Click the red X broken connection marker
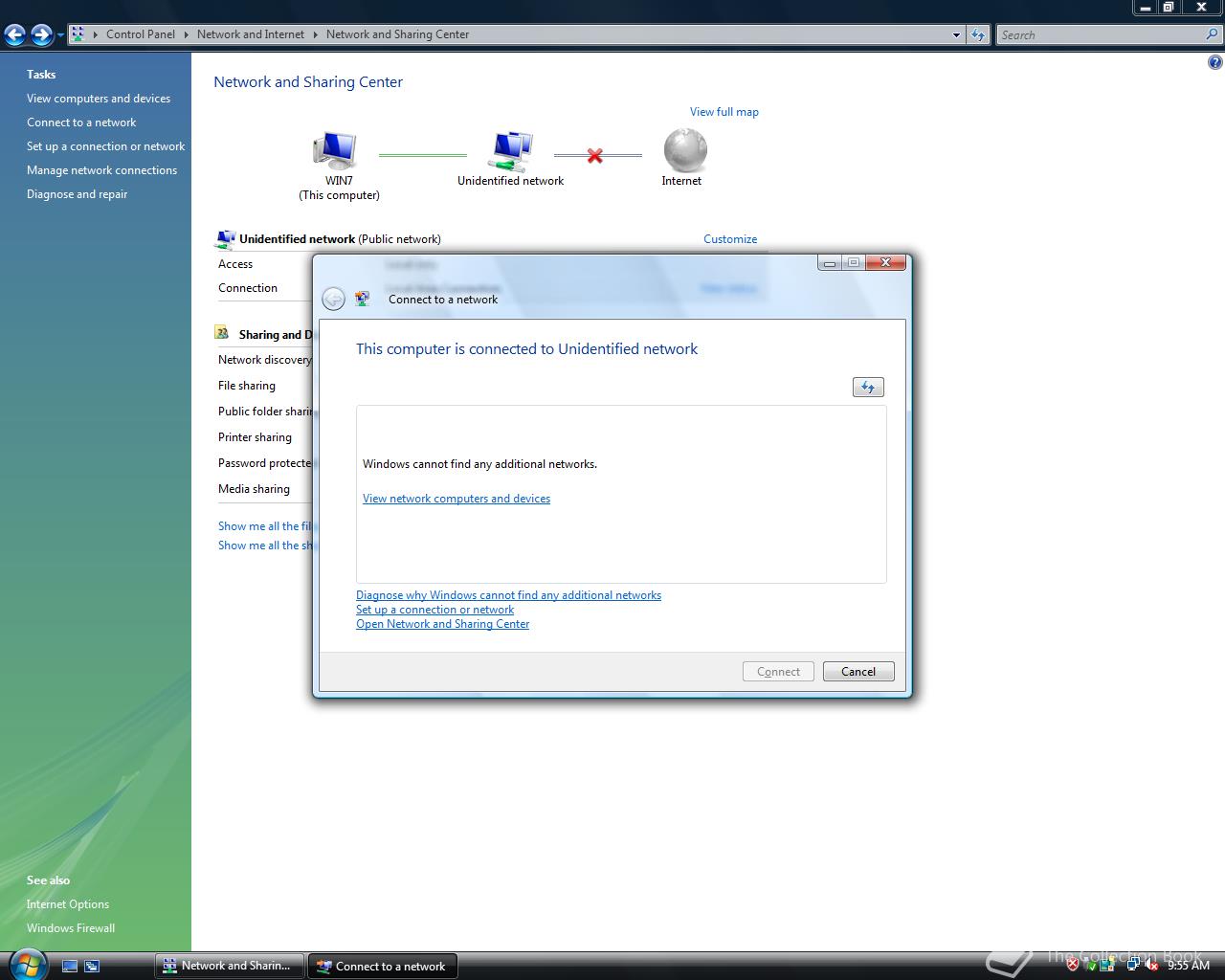This screenshot has width=1225, height=980. click(x=595, y=155)
